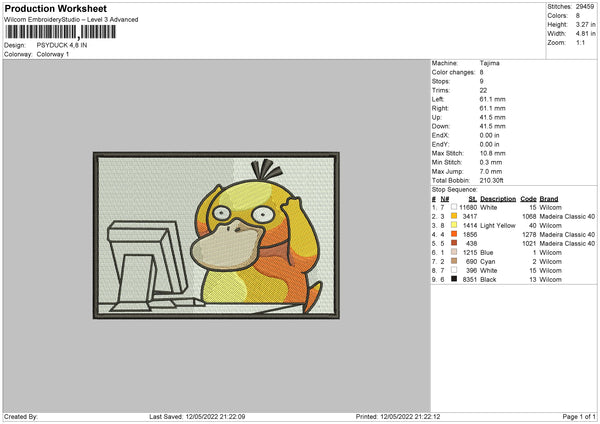Click the dark orange swatch for code 1021
The height and width of the screenshot is (424, 600).
pyautogui.click(x=454, y=243)
